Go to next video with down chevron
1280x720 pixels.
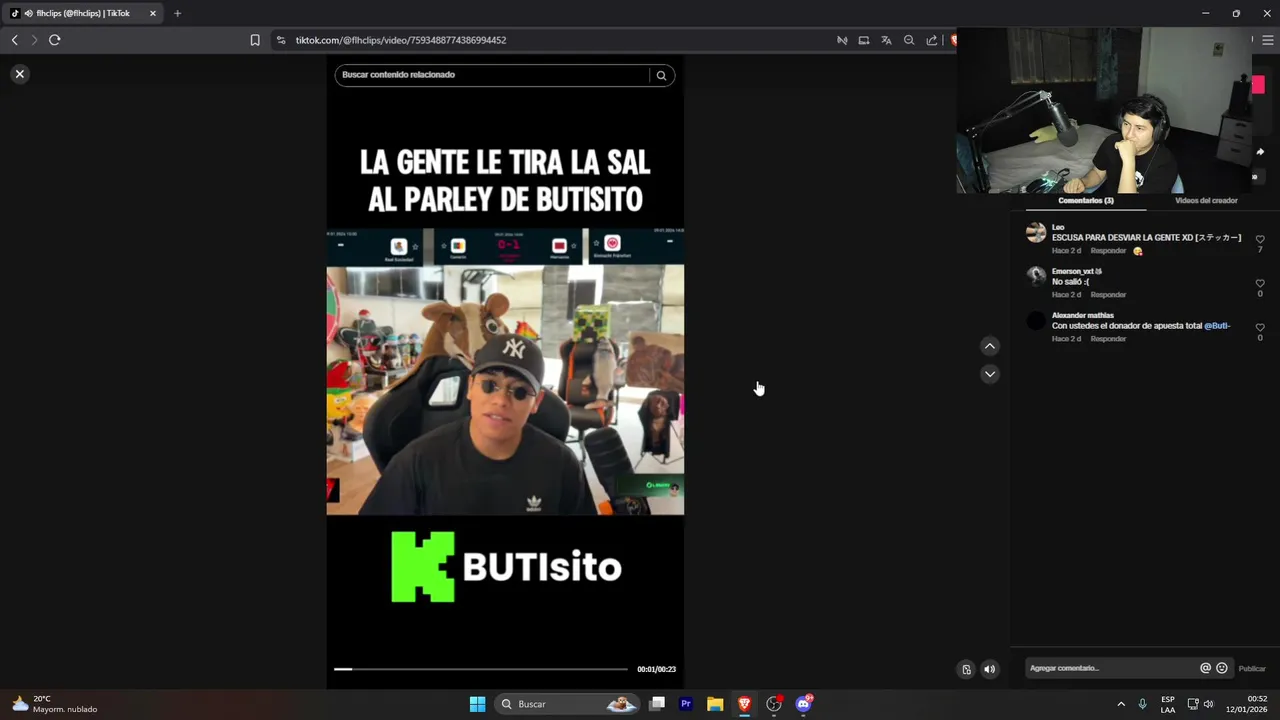click(x=990, y=374)
